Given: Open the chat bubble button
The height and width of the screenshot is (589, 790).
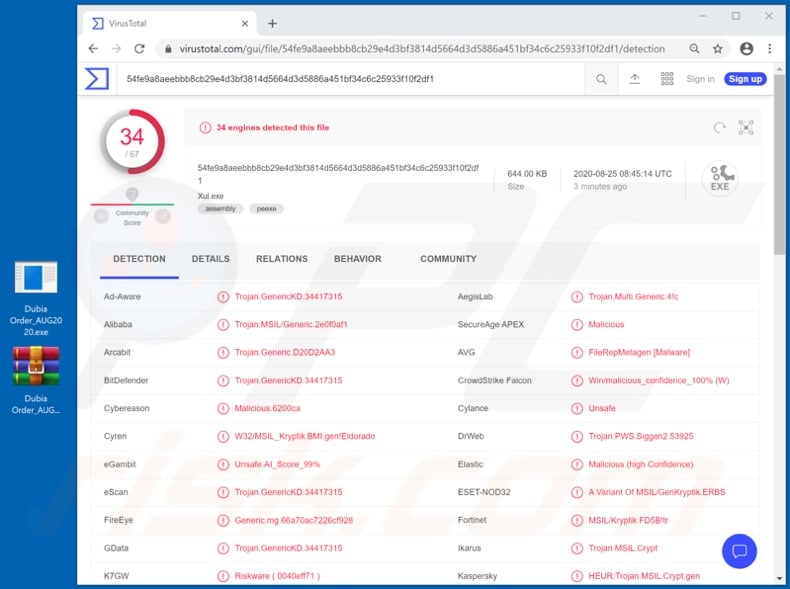Looking at the screenshot, I should (x=739, y=551).
